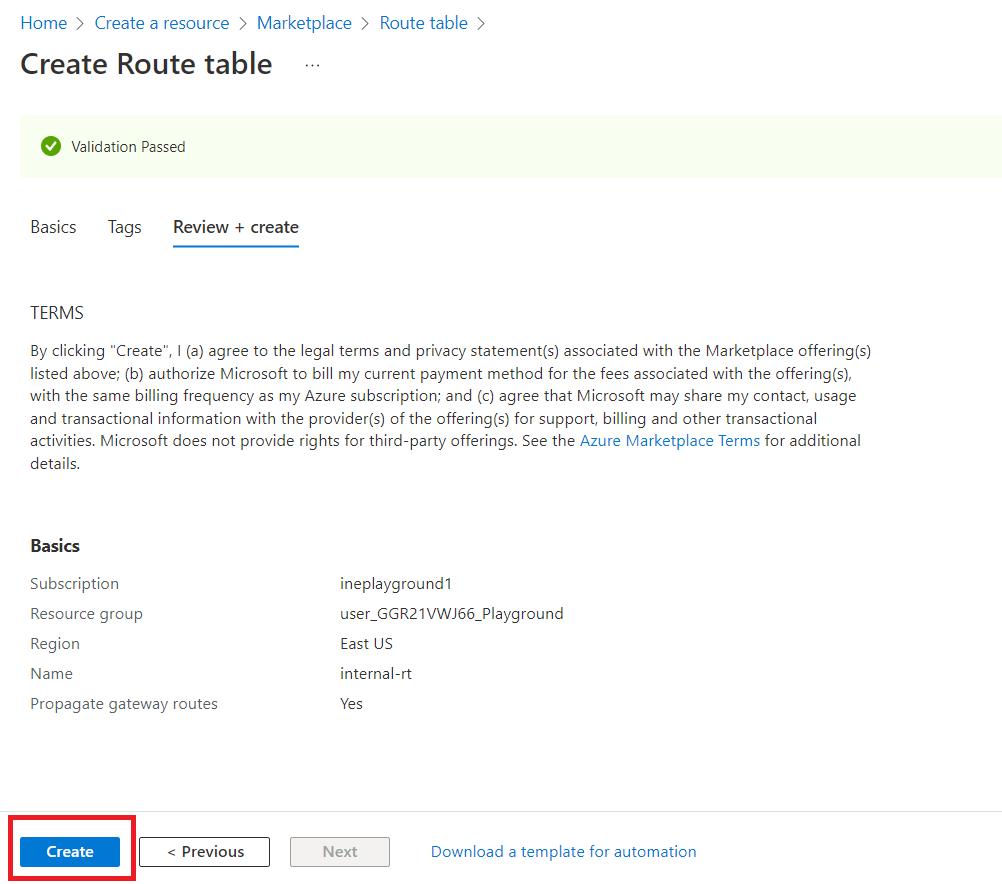1002x884 pixels.
Task: Click the green Validation Passed checkmark icon
Action: pos(51,147)
